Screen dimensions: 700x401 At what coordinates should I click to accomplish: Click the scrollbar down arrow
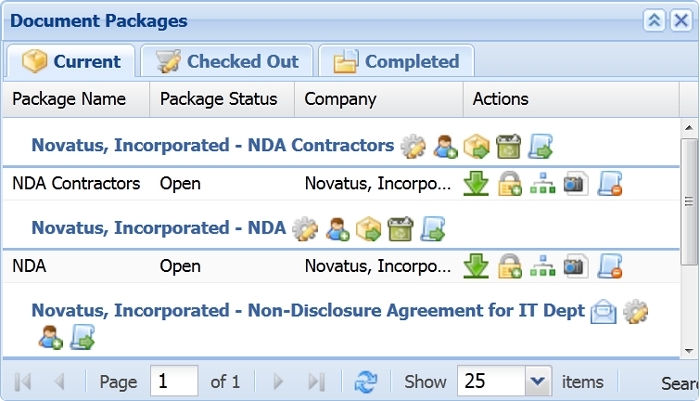tap(689, 351)
